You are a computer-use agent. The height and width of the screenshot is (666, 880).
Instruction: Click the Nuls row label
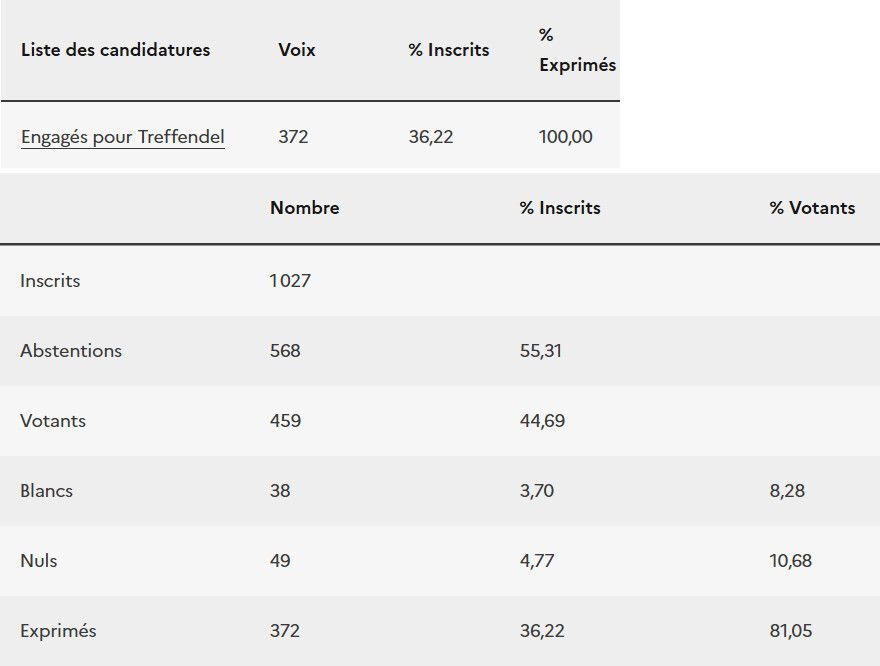tap(41, 561)
